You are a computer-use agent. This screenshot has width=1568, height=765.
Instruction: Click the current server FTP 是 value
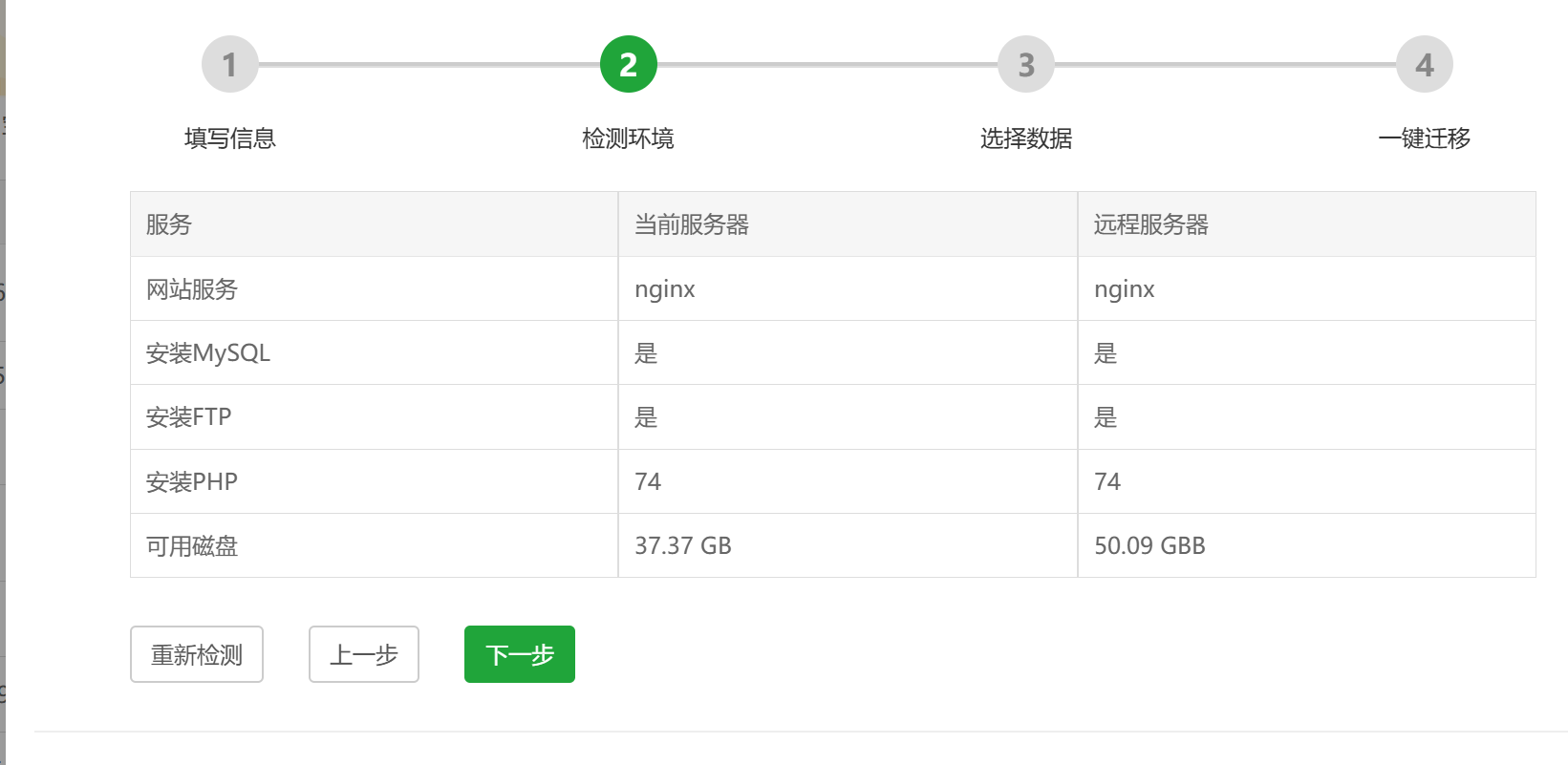click(646, 417)
